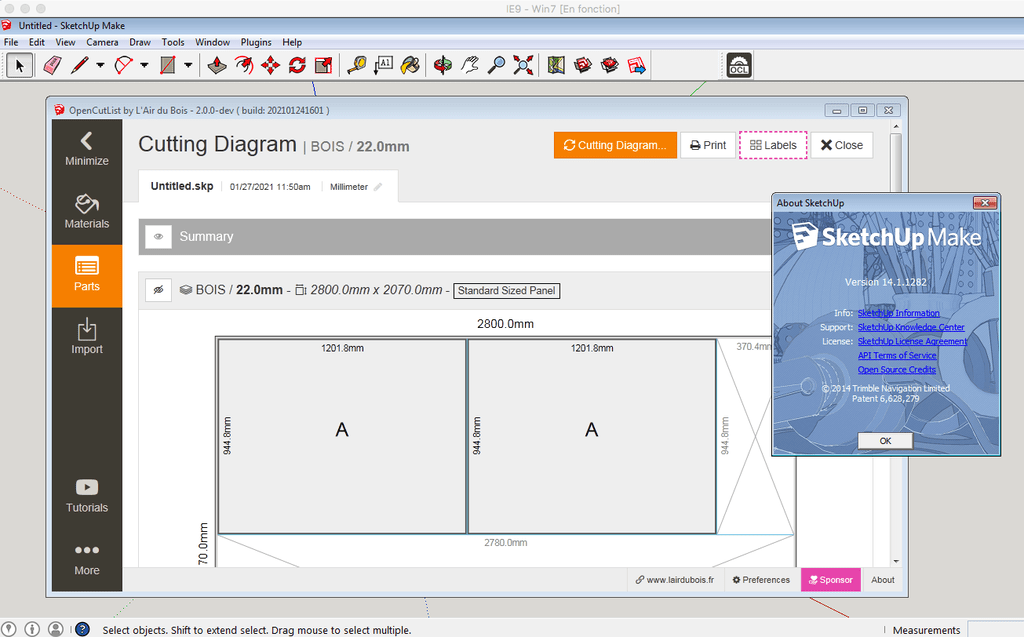Click the Send to LayOut icon
The image size is (1024, 637).
636,65
